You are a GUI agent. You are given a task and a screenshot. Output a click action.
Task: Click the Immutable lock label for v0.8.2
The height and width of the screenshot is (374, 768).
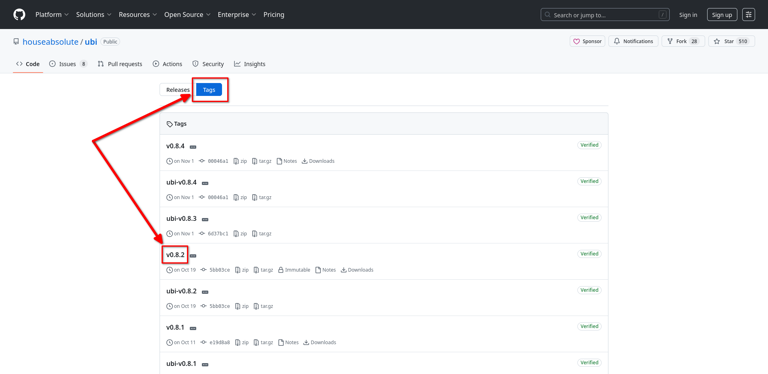click(x=294, y=270)
